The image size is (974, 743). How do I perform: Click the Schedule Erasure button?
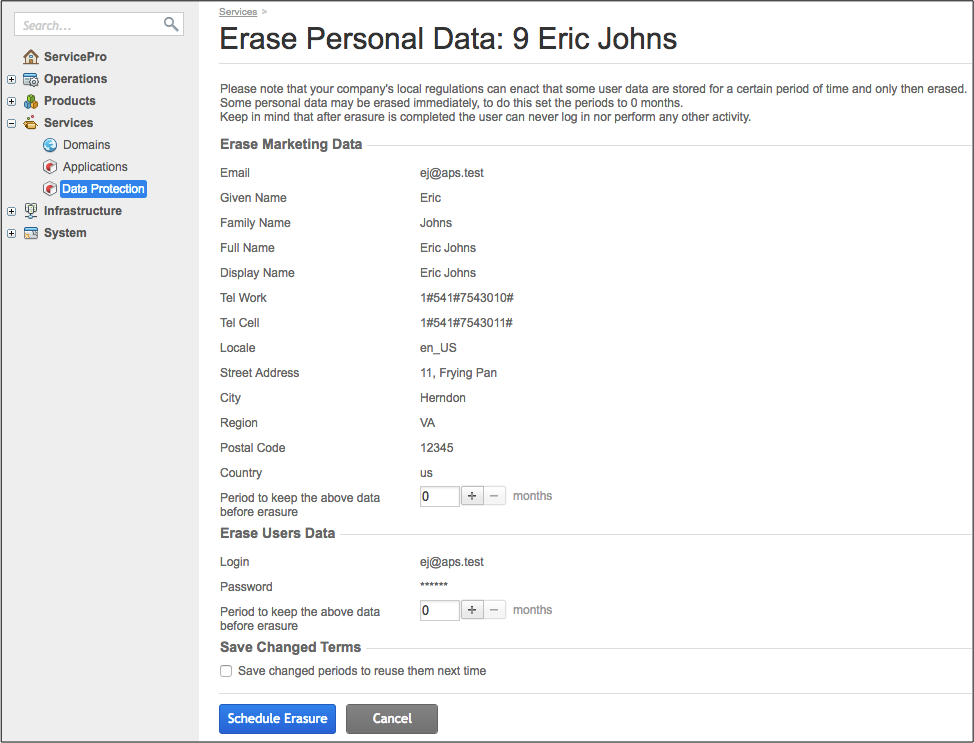(277, 718)
